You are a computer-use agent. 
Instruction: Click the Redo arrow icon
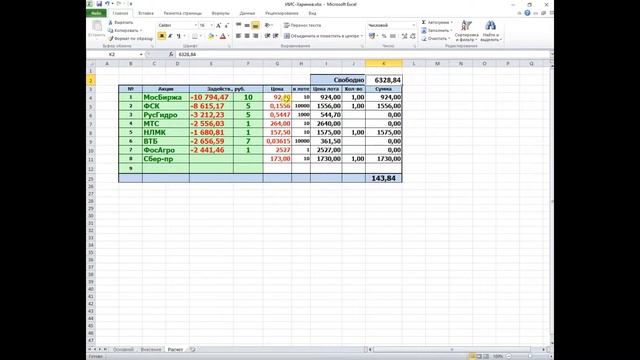tap(118, 4)
